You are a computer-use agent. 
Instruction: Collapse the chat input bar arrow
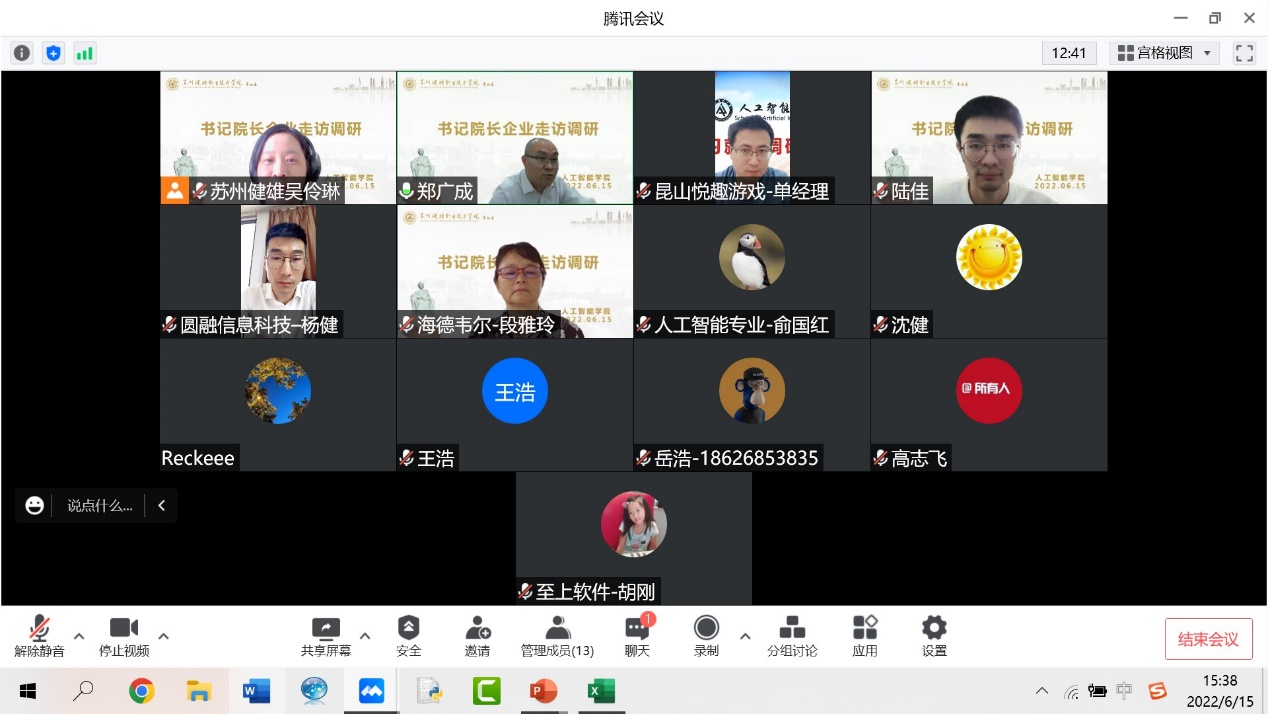[161, 506]
